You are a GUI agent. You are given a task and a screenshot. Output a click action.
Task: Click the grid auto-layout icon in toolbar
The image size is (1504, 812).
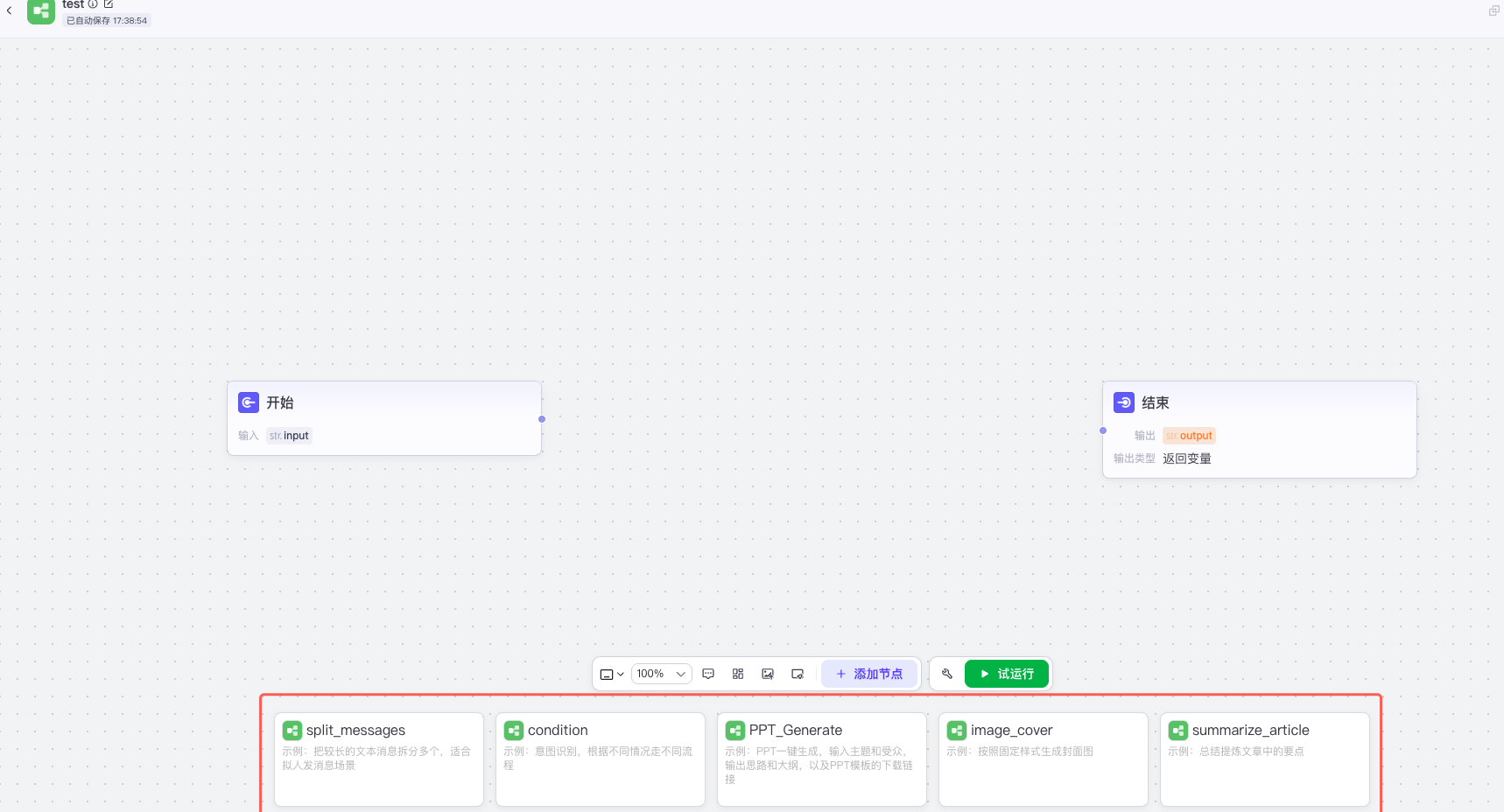pyautogui.click(x=738, y=674)
